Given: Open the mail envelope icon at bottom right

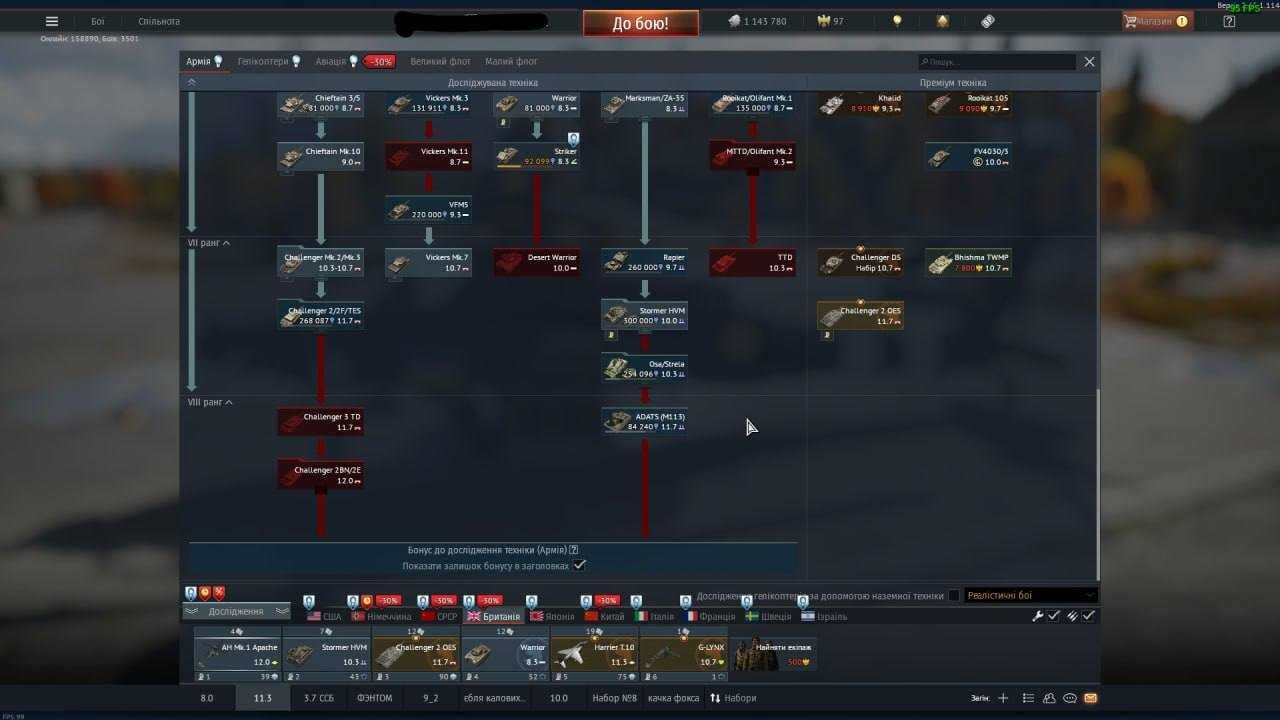Looking at the screenshot, I should click(1090, 698).
